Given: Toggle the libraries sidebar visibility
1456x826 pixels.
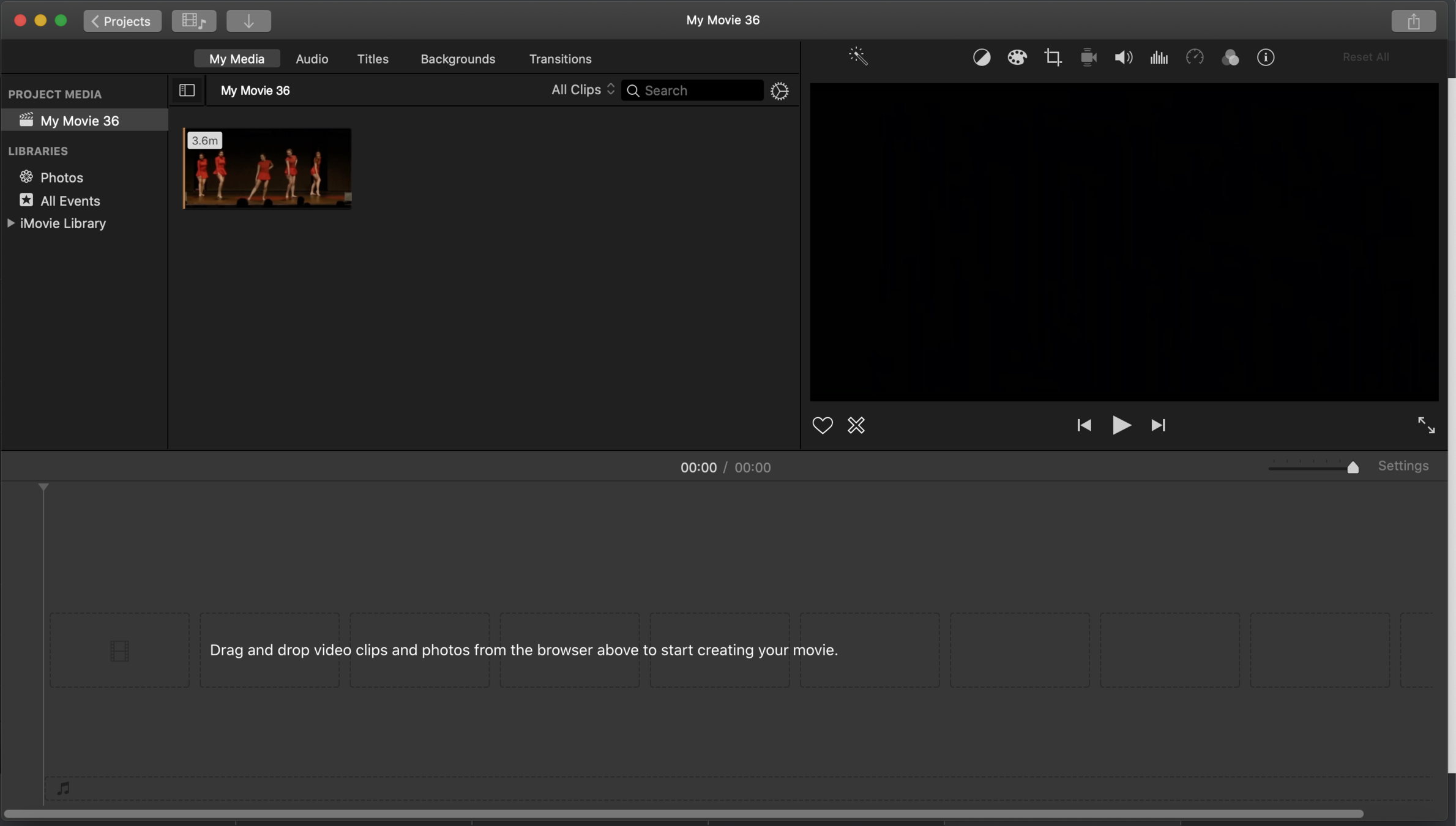Looking at the screenshot, I should [x=187, y=91].
